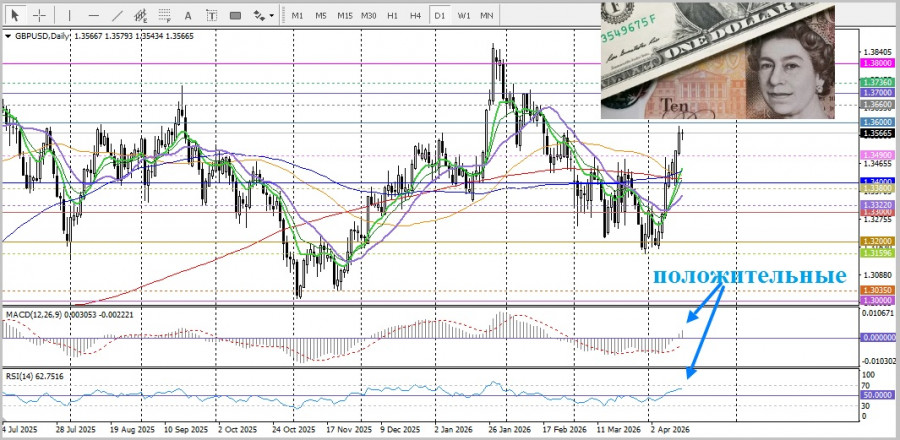
Task: Select the rectangle shape tool
Action: point(235,15)
